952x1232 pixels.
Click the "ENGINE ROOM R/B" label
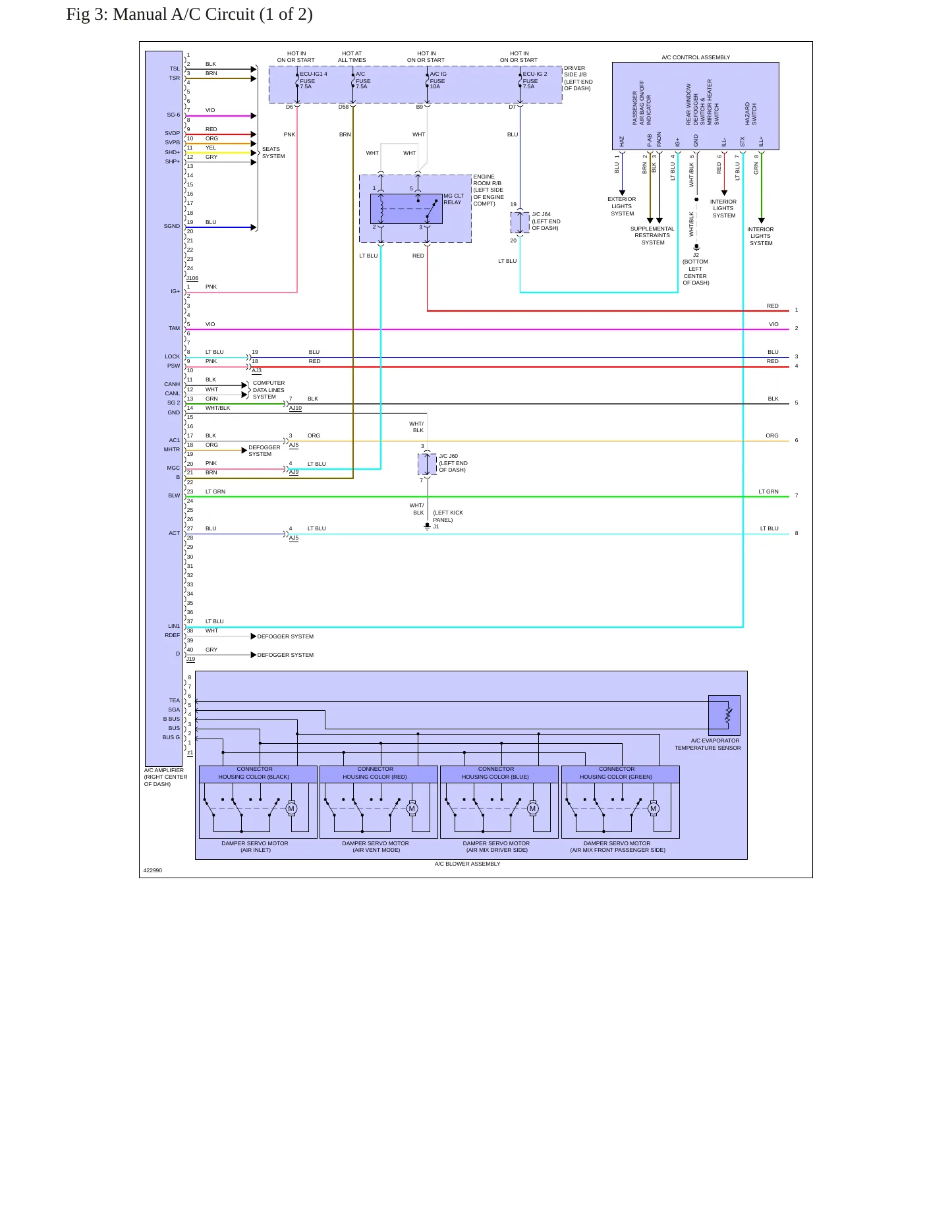pos(488,180)
